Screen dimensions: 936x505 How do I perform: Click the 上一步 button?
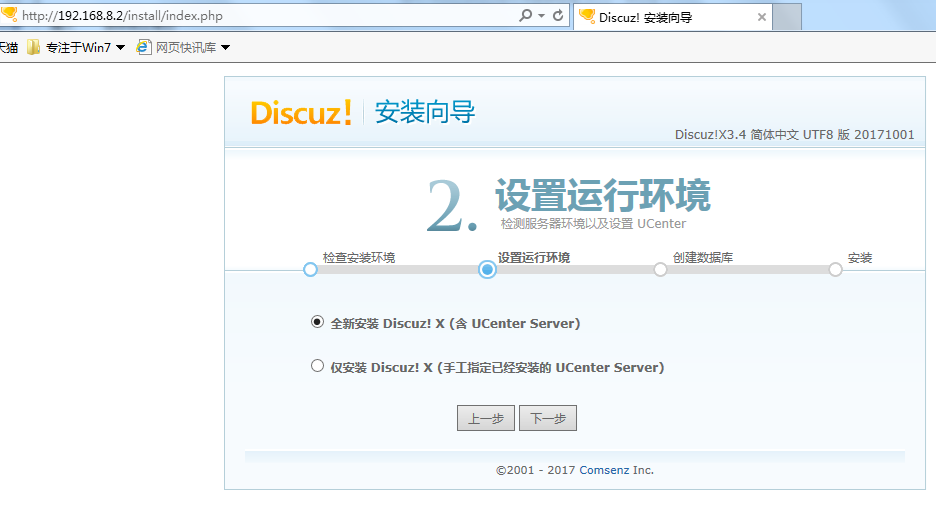486,418
